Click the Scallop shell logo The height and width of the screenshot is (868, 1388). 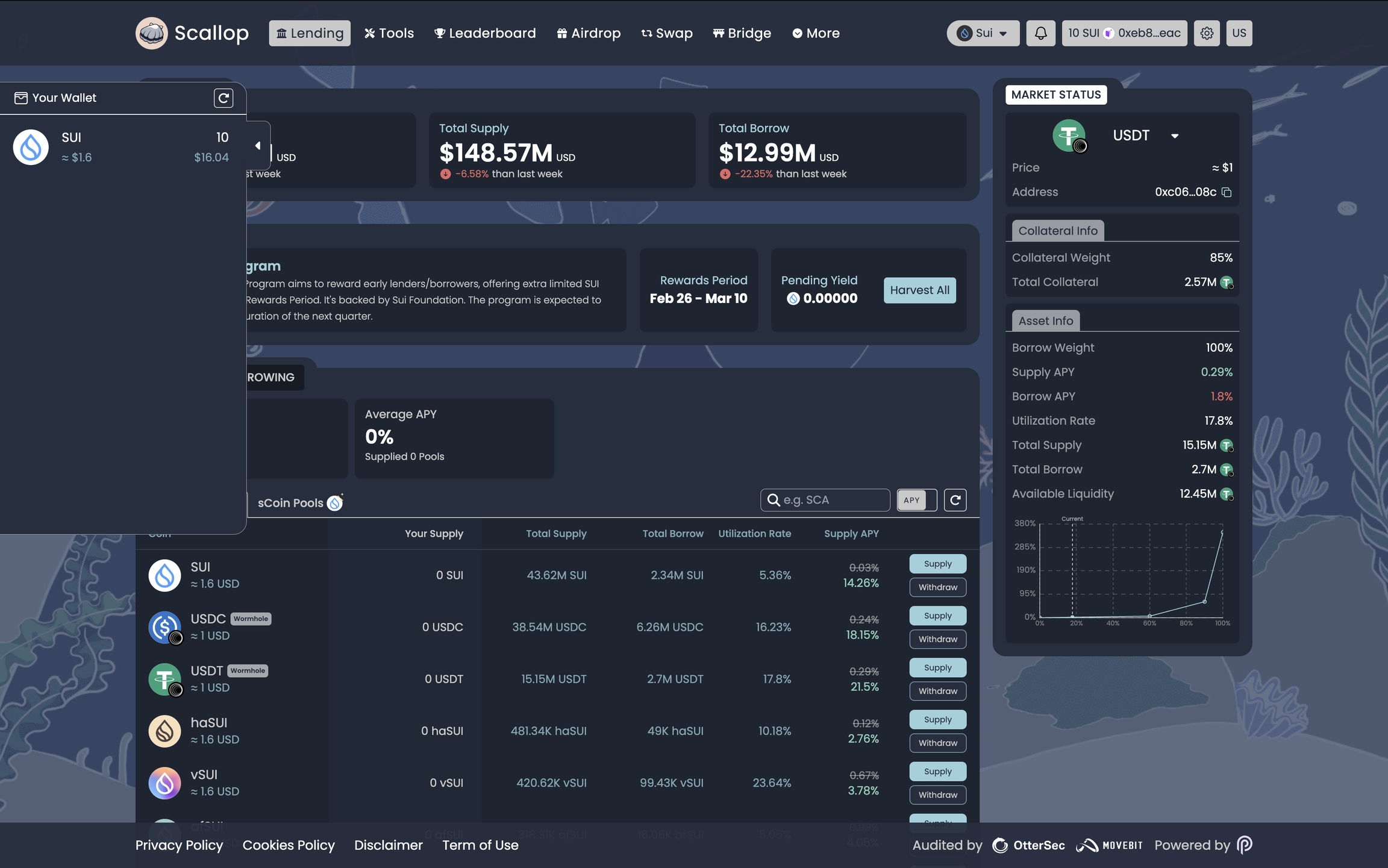click(x=151, y=33)
